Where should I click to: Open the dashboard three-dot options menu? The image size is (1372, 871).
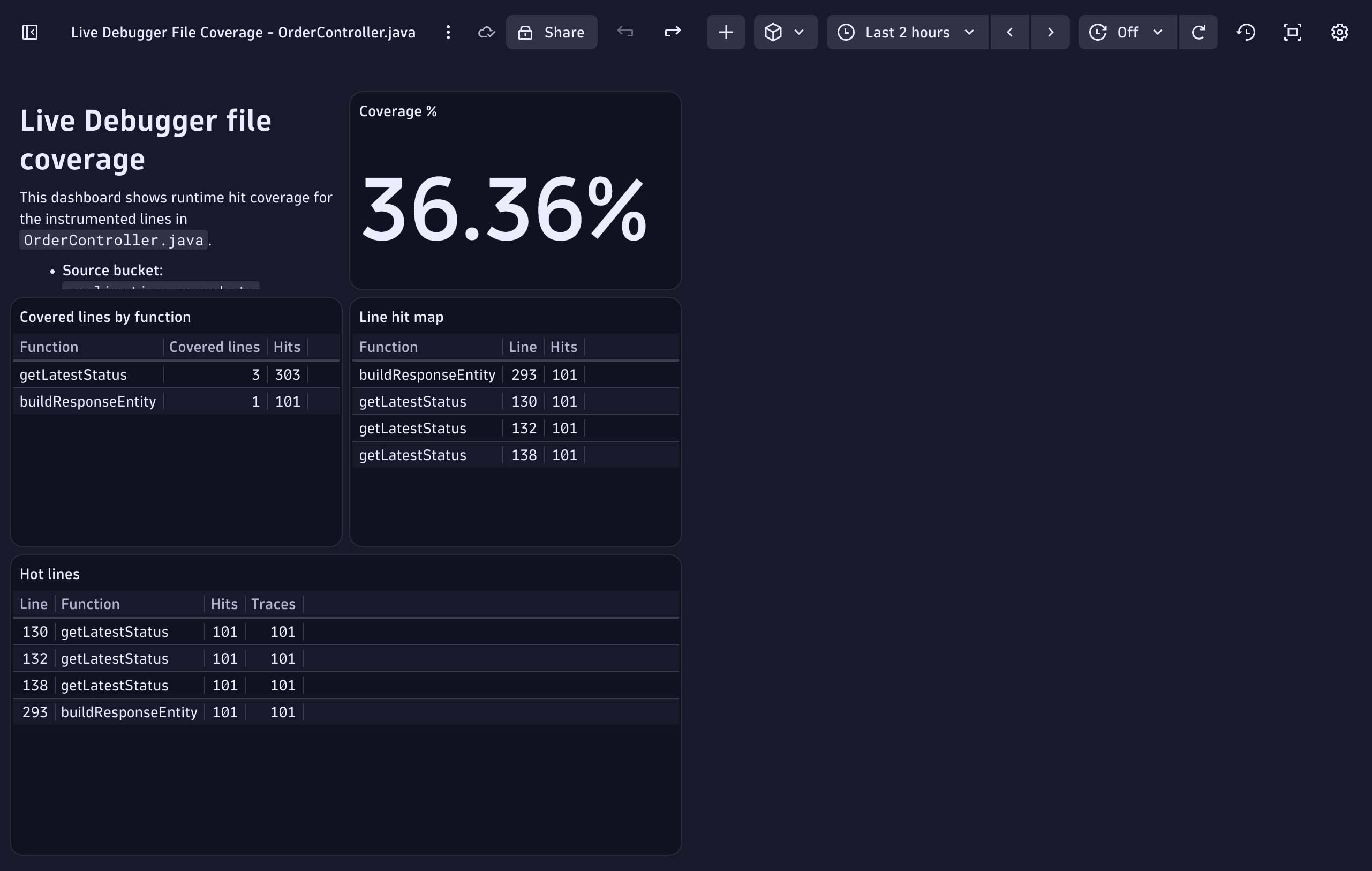point(448,33)
